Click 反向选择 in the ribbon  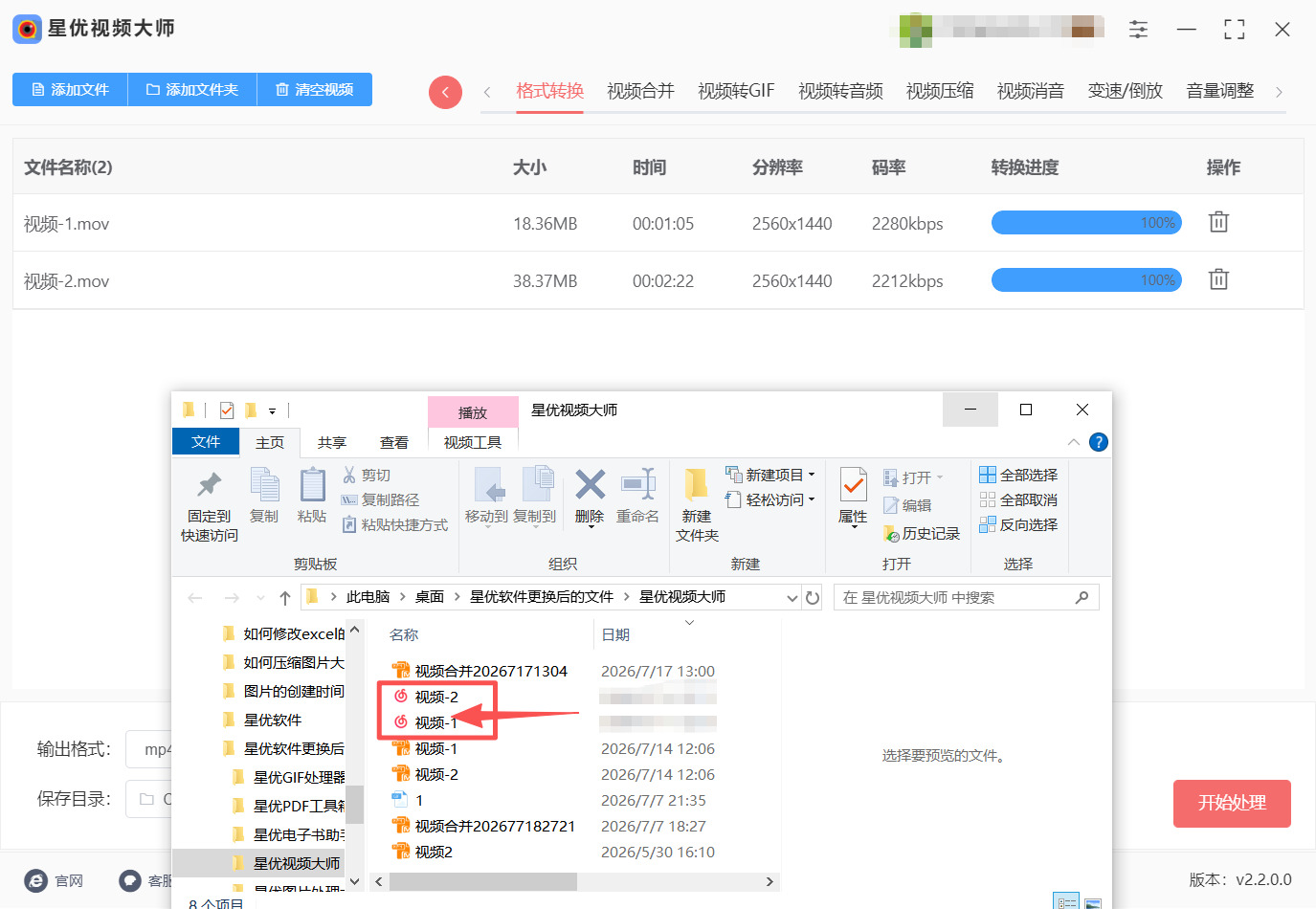coord(1018,524)
